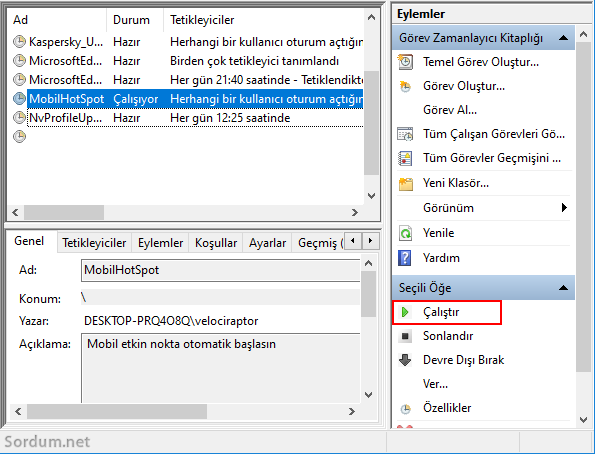Click details pane horizontal scroll right arrow
Image resolution: width=595 pixels, height=454 pixels.
[x=352, y=411]
